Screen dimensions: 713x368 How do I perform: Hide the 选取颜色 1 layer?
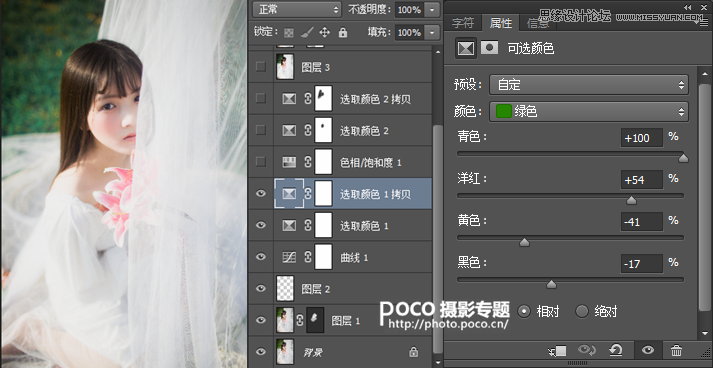click(x=261, y=225)
